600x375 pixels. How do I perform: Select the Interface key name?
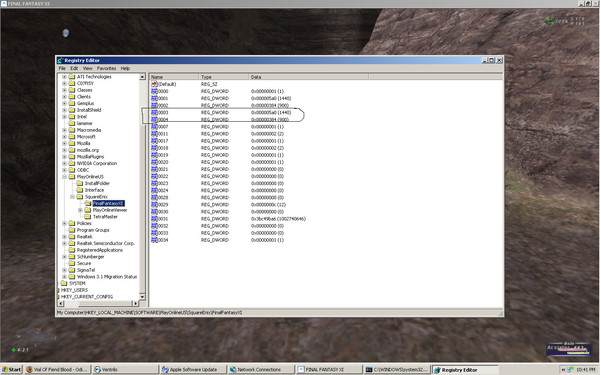[94, 190]
